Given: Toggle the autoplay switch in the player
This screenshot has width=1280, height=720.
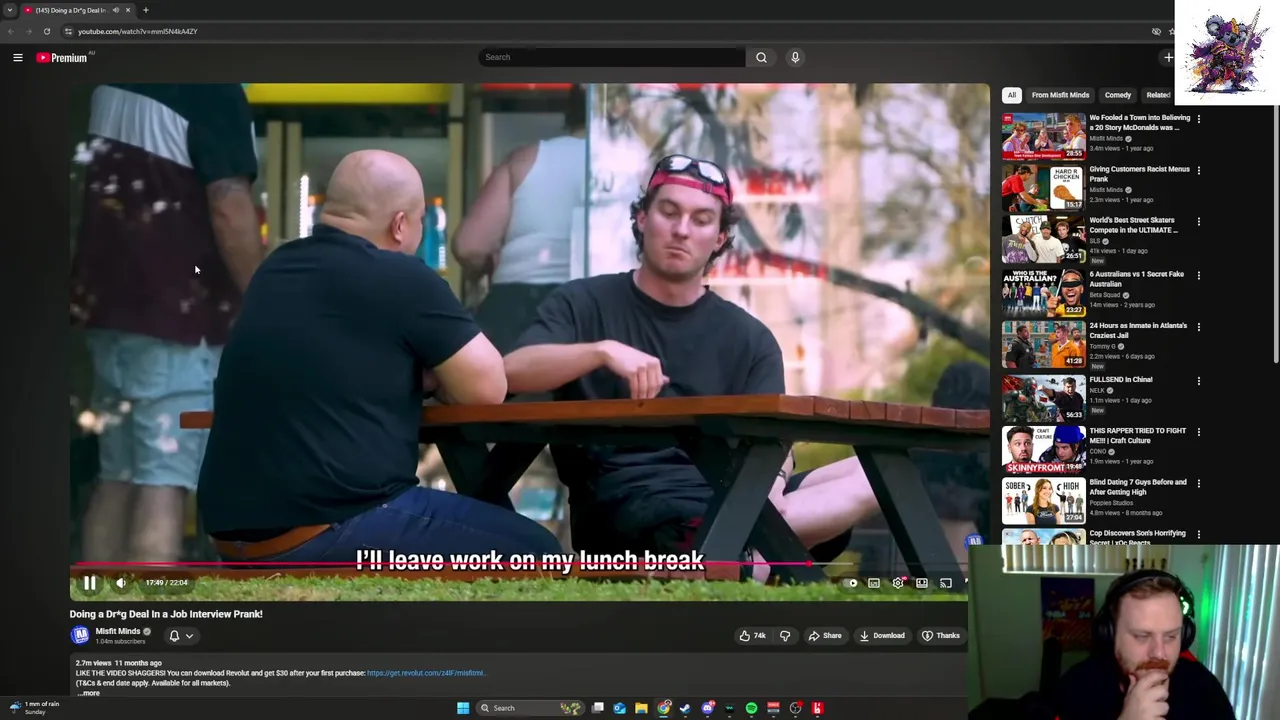Looking at the screenshot, I should click(x=851, y=583).
